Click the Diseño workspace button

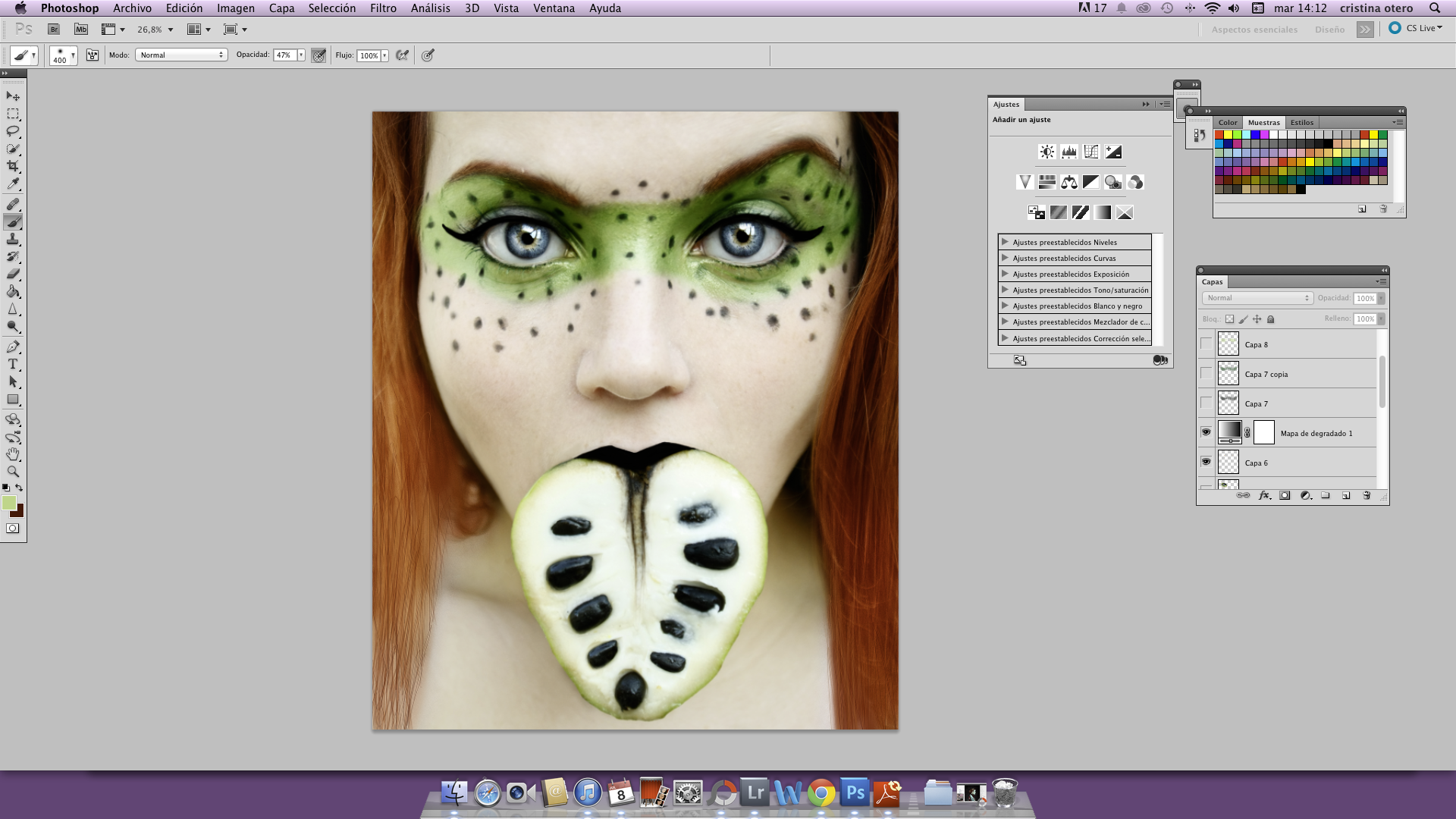[1329, 30]
